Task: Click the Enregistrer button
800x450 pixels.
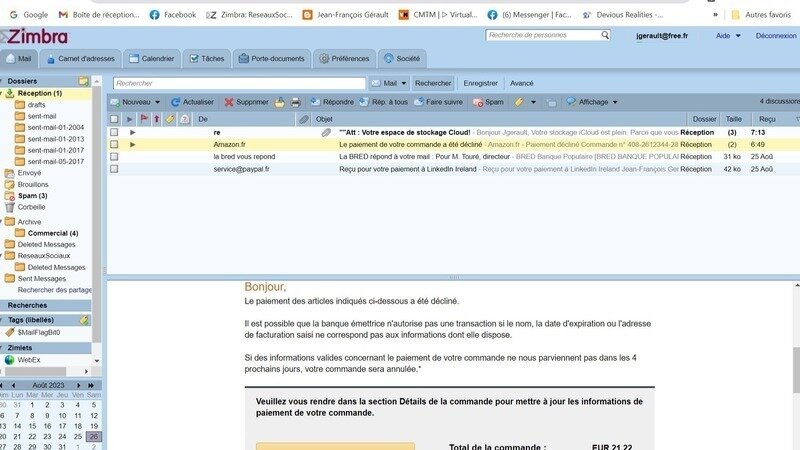Action: [x=480, y=83]
